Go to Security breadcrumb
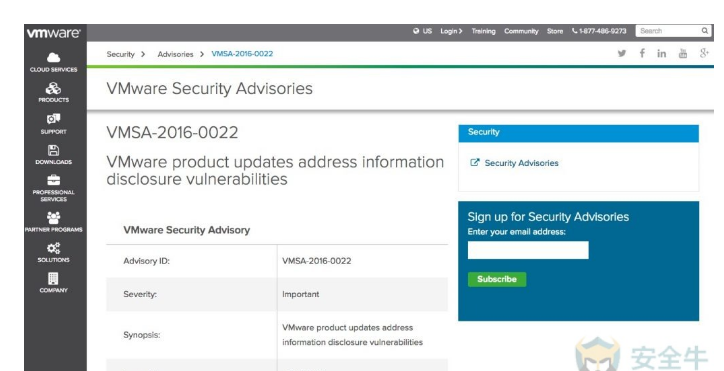Image resolution: width=724 pixels, height=371 pixels. (121, 54)
